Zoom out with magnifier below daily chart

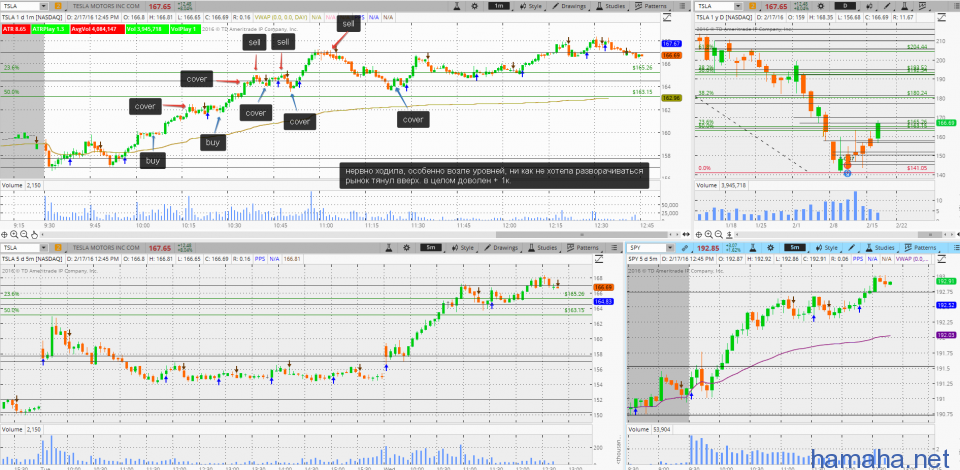click(x=719, y=234)
